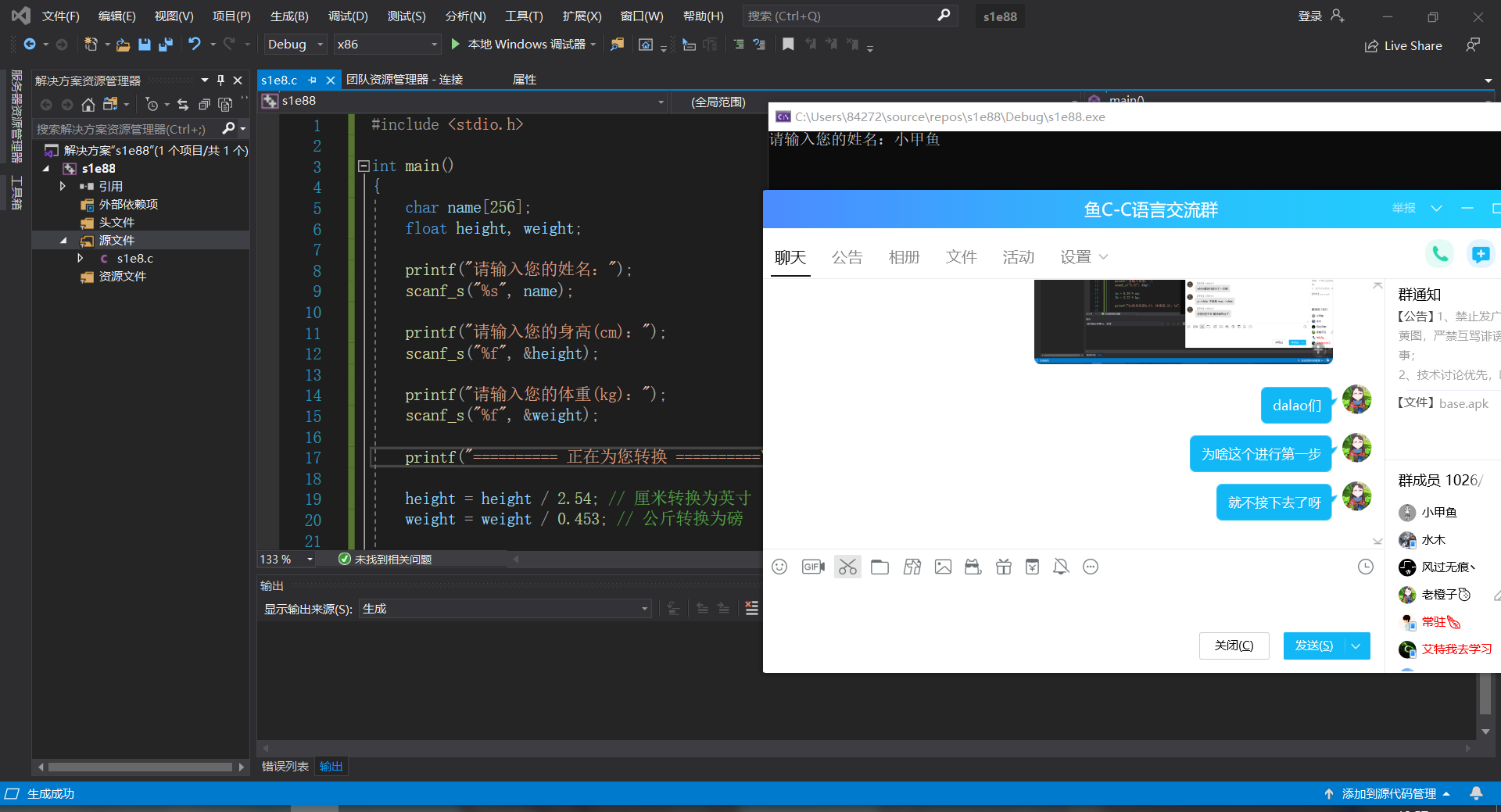
Task: Open message history via the clock icon
Action: click(x=1366, y=567)
